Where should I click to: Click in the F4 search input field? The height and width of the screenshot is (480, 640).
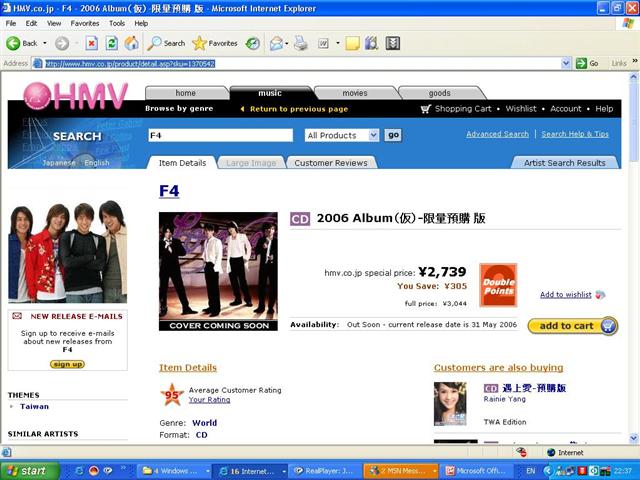pyautogui.click(x=220, y=136)
